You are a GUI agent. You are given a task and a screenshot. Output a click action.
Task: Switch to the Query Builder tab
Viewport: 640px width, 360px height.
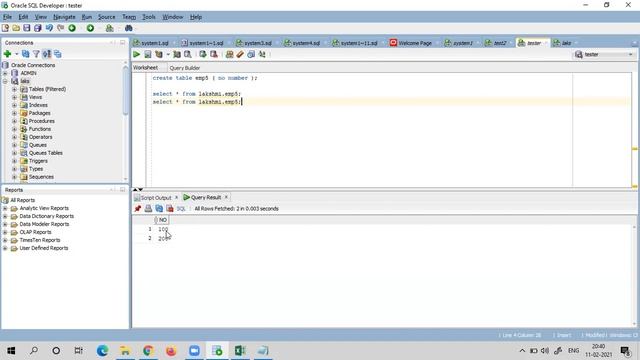pyautogui.click(x=184, y=68)
